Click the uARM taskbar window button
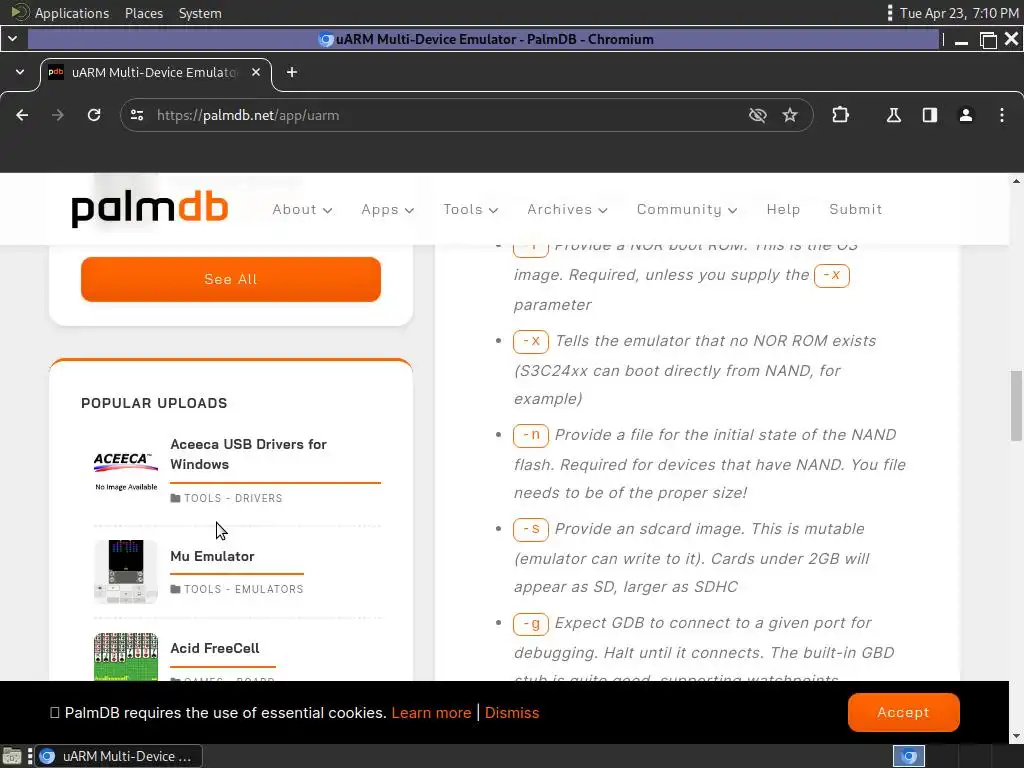The height and width of the screenshot is (768, 1024). pos(118,756)
